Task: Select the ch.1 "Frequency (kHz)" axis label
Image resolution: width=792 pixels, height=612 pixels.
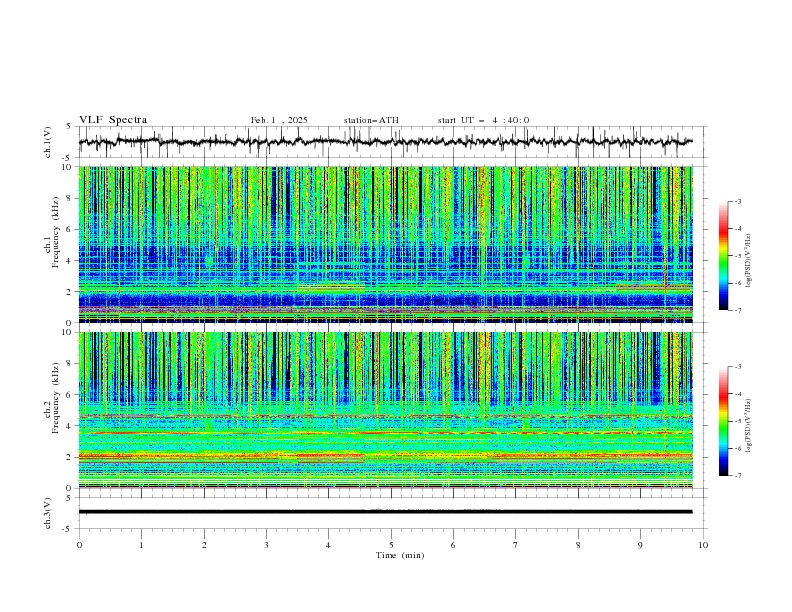Action: point(56,230)
